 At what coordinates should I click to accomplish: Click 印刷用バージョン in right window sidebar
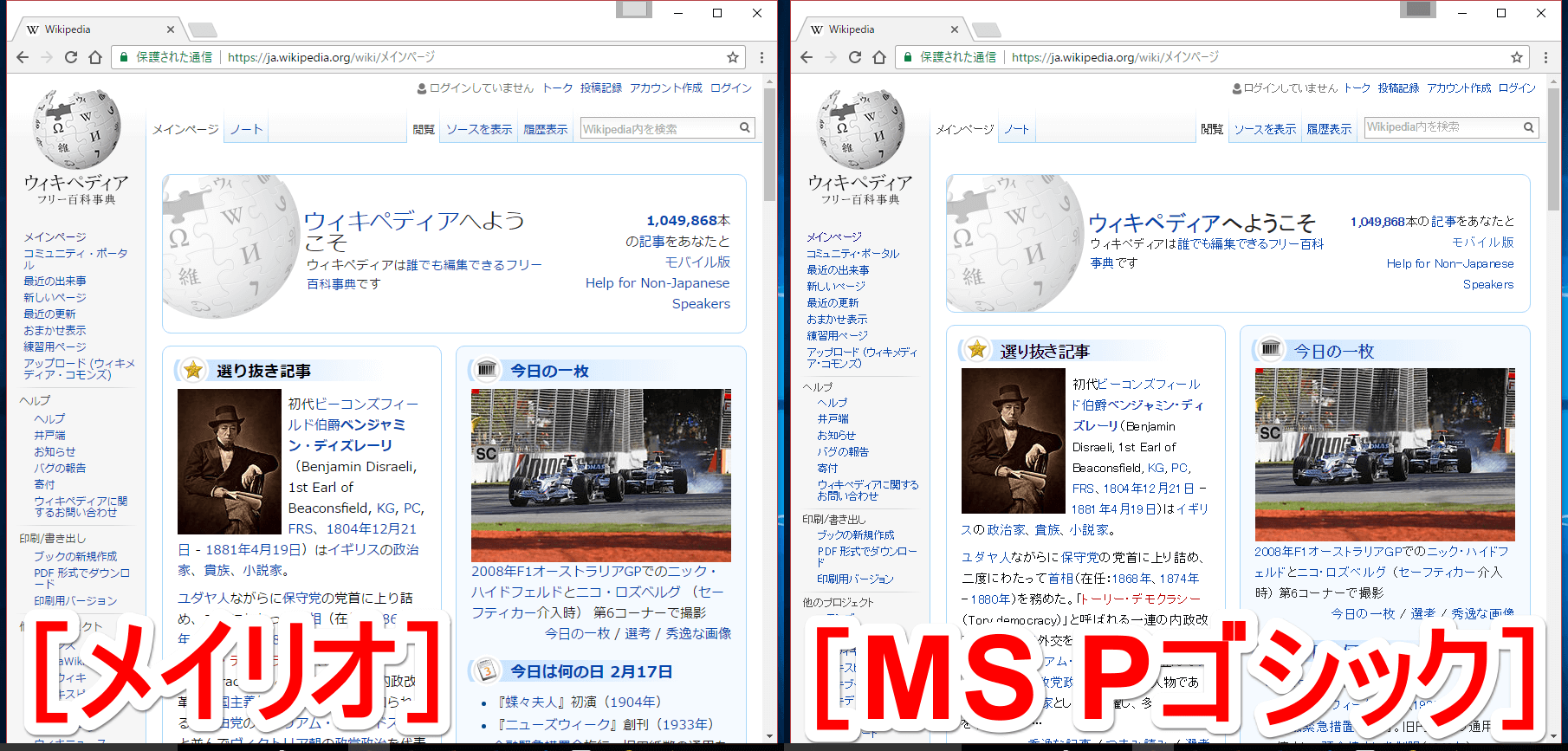click(x=855, y=579)
